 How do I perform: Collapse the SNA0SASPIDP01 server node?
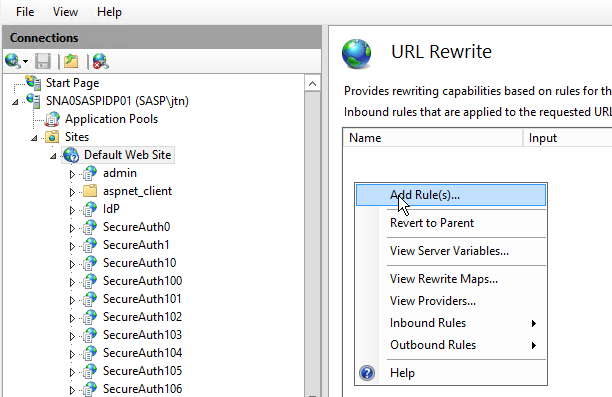(15, 102)
